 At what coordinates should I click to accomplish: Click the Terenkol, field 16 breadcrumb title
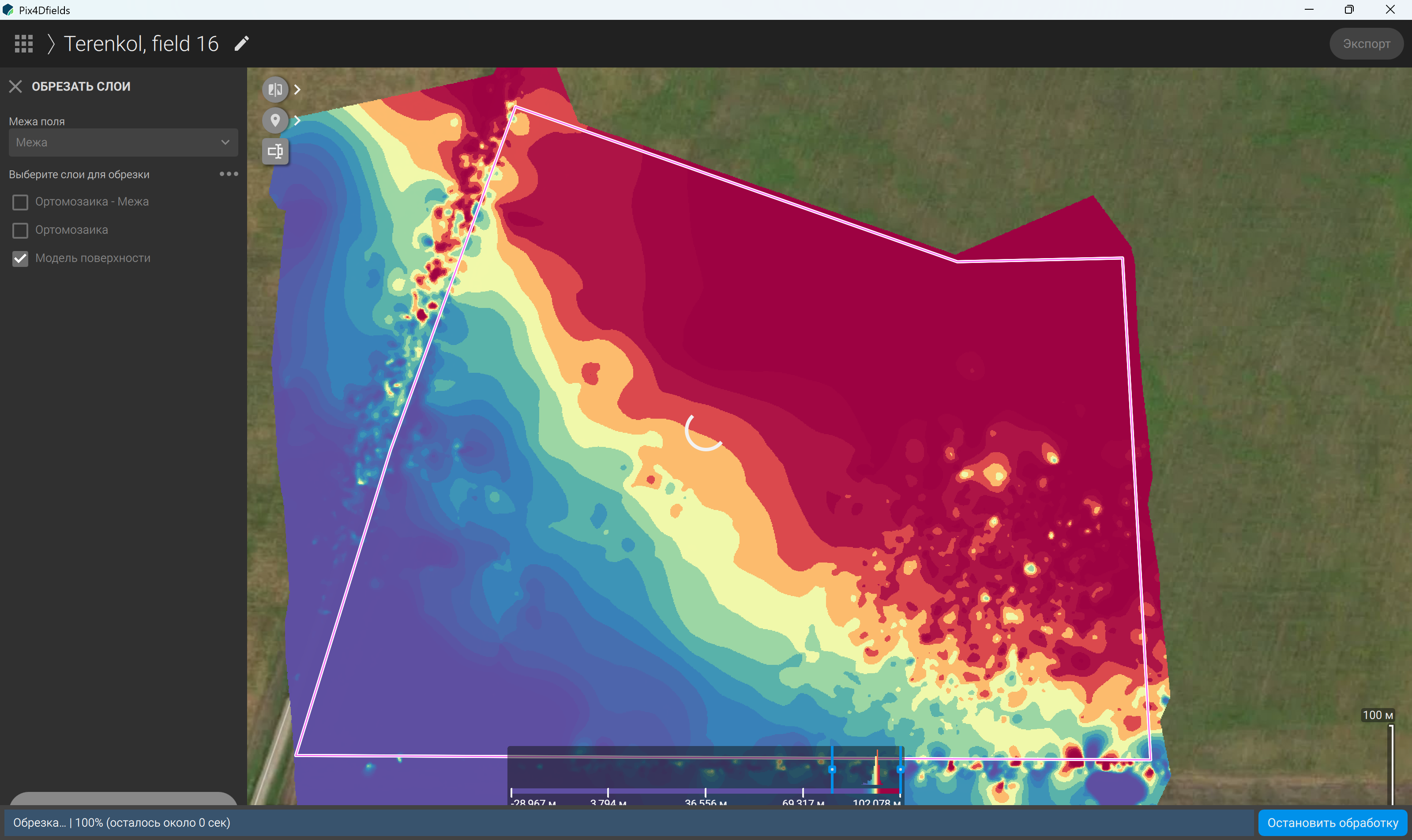tap(141, 44)
